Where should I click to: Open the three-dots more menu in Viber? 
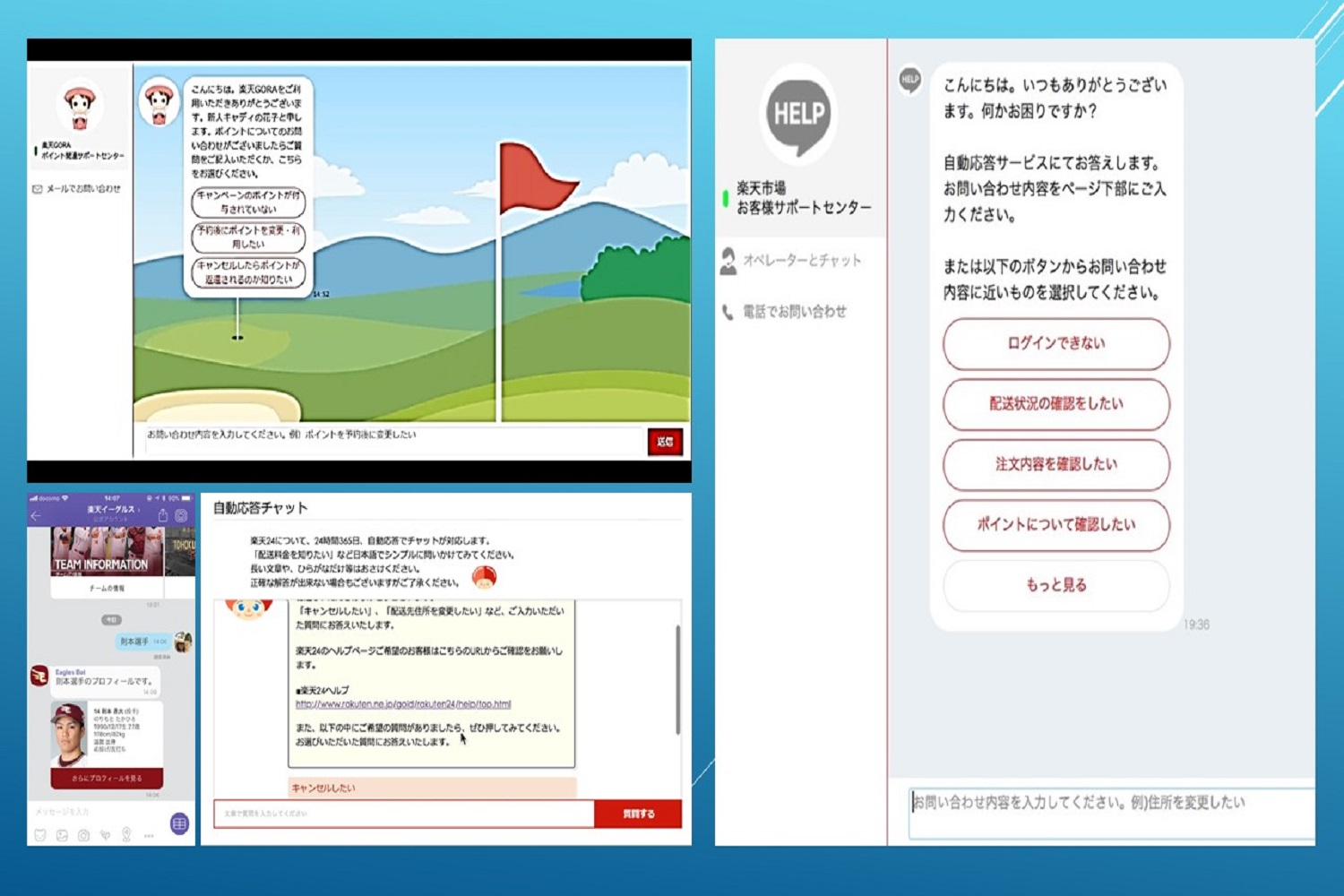click(x=149, y=836)
